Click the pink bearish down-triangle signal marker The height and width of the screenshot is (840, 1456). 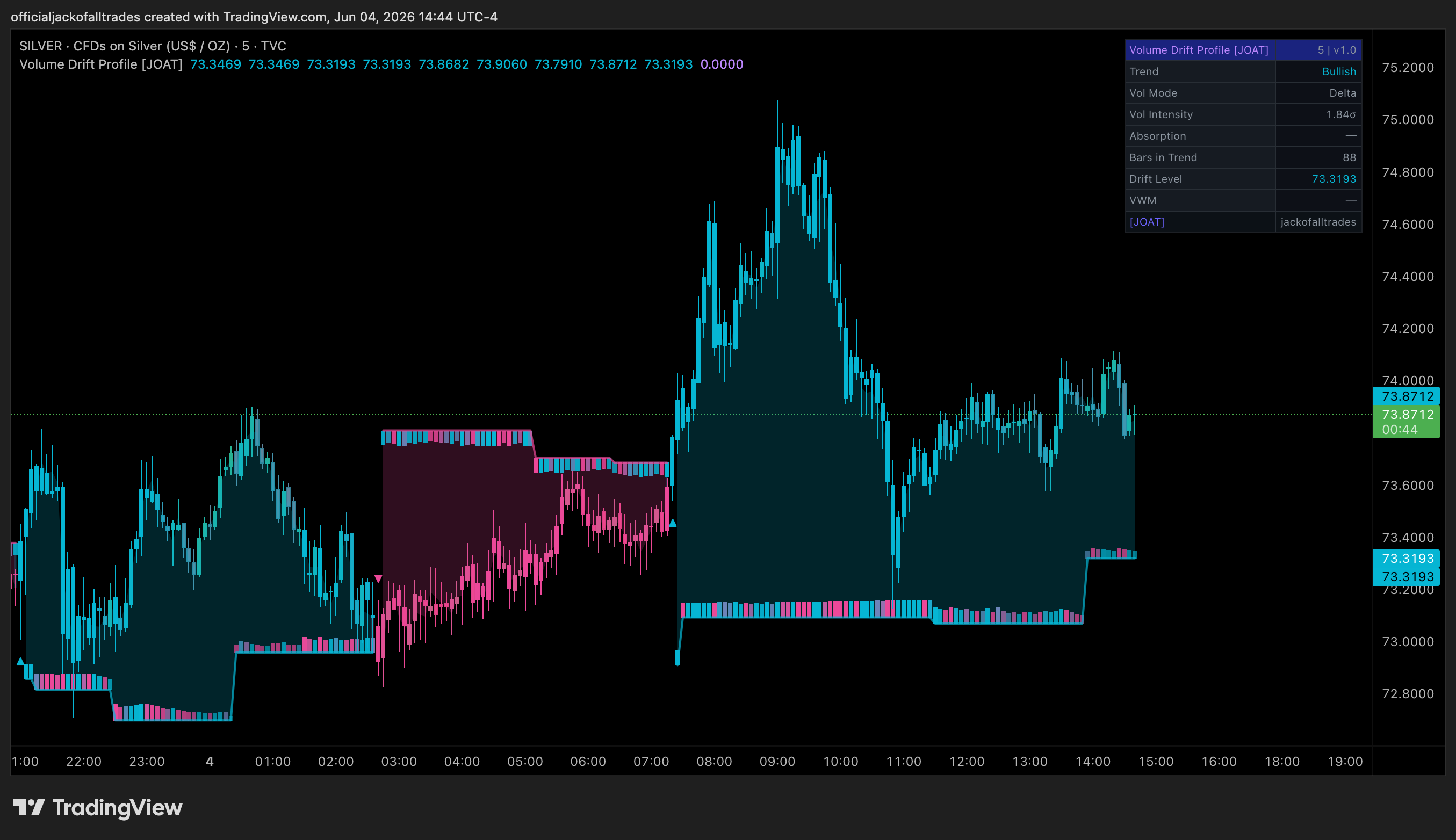[x=378, y=578]
